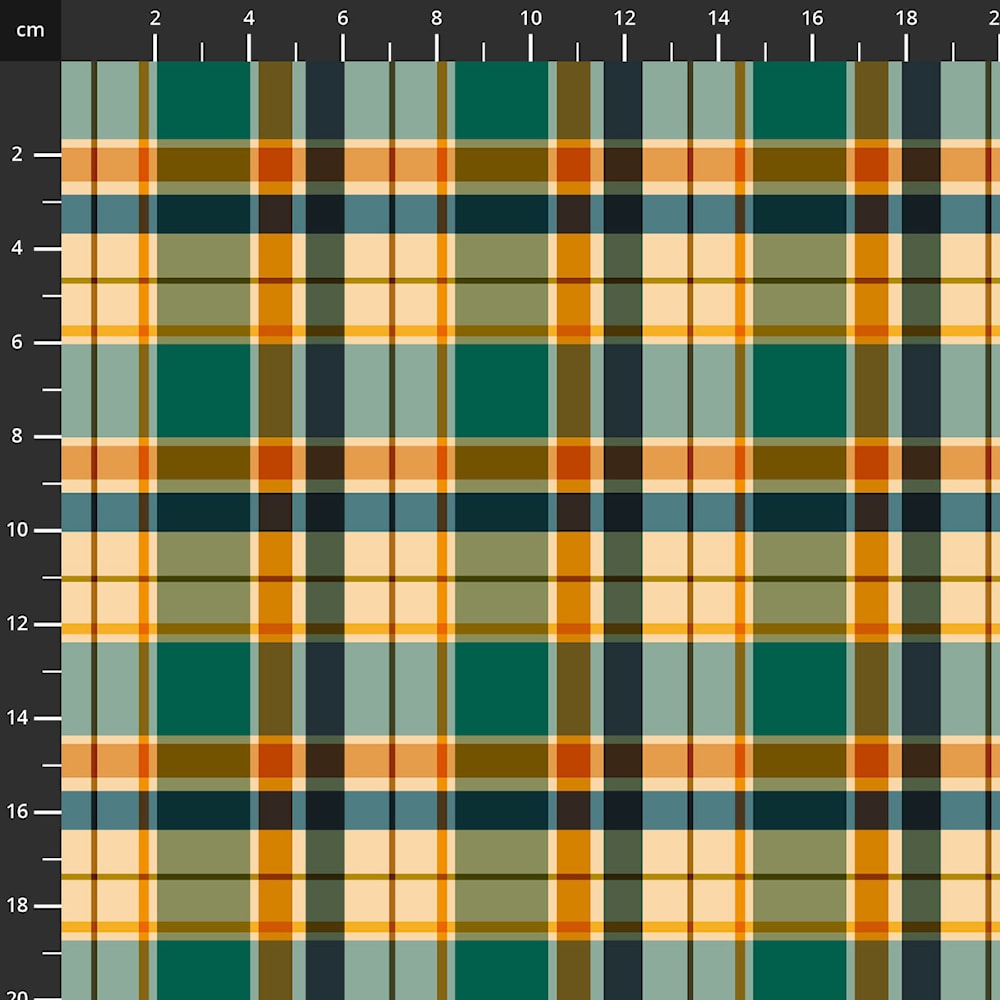The width and height of the screenshot is (1000, 1000).
Task: Click the 2 mark on the left ruler
Action: click(x=18, y=155)
